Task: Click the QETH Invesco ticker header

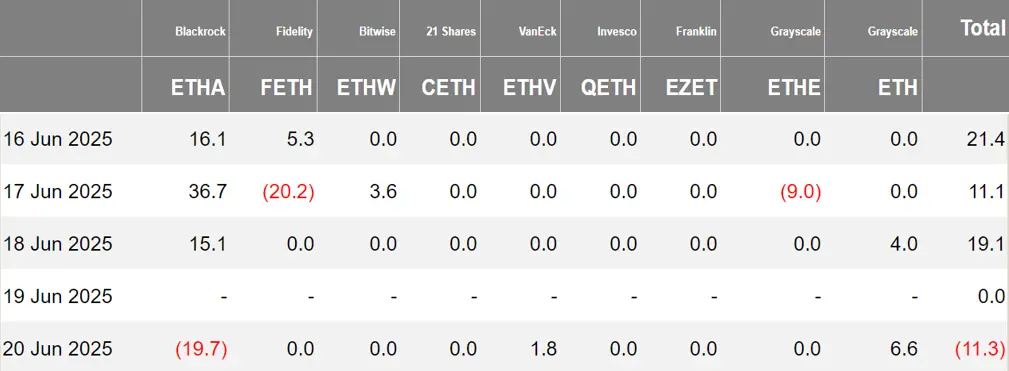Action: pos(606,87)
